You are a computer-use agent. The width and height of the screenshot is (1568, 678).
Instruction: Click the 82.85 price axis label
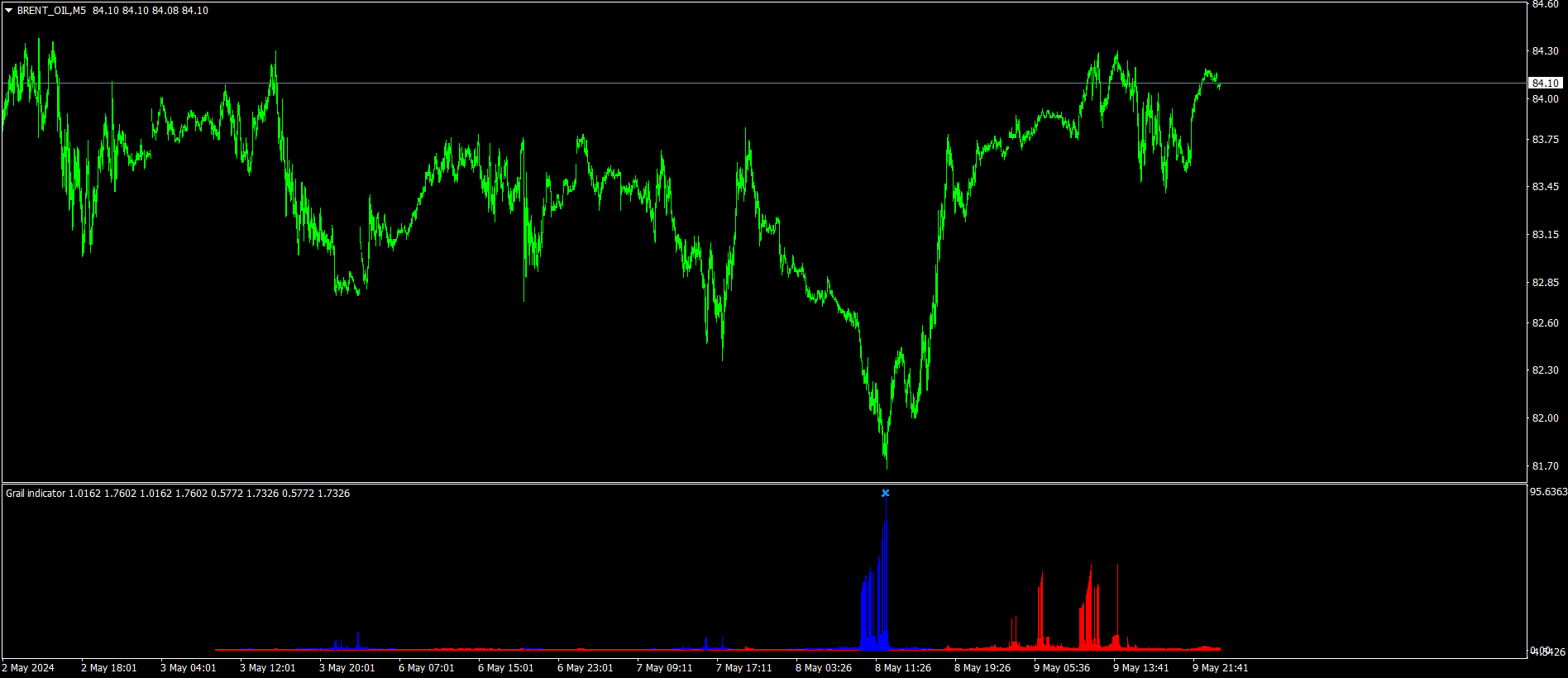(x=1545, y=283)
